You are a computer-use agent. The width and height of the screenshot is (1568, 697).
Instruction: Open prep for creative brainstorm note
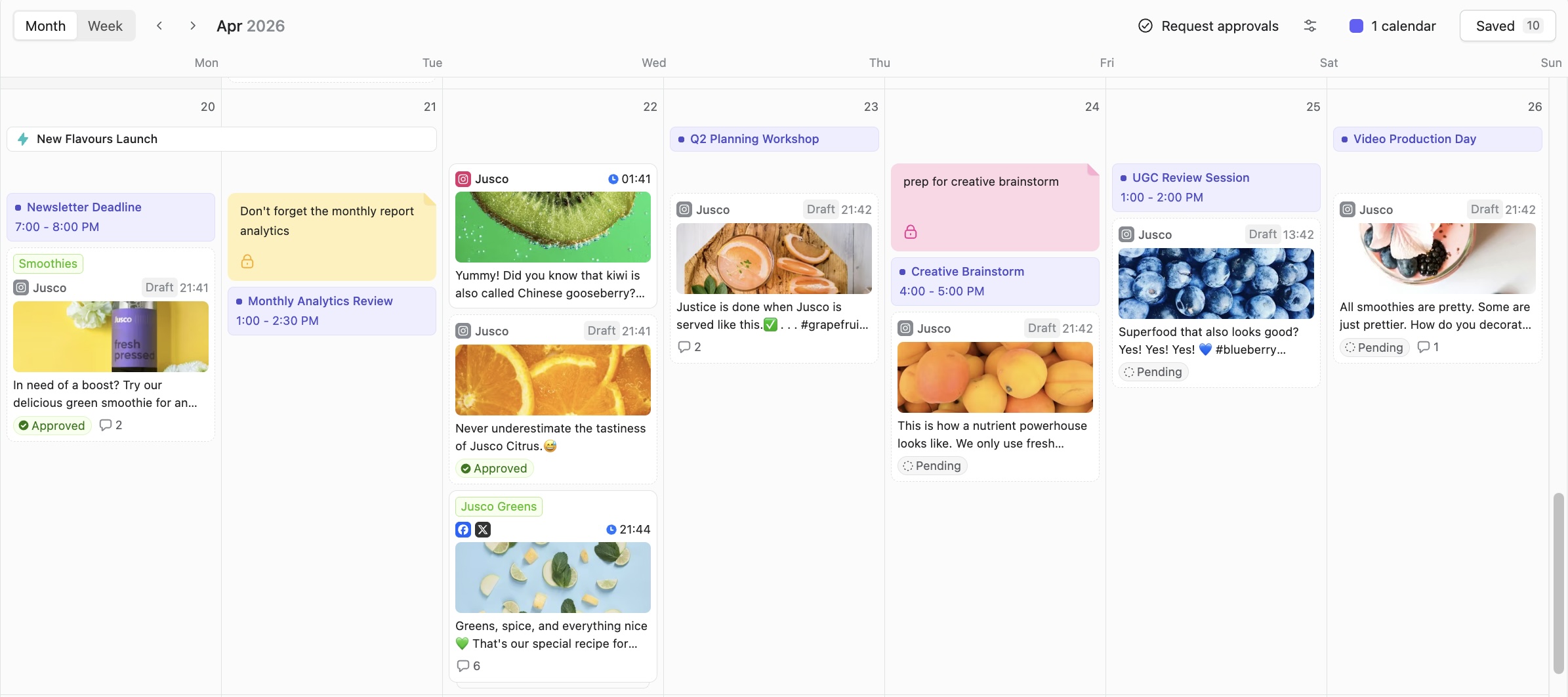point(995,207)
